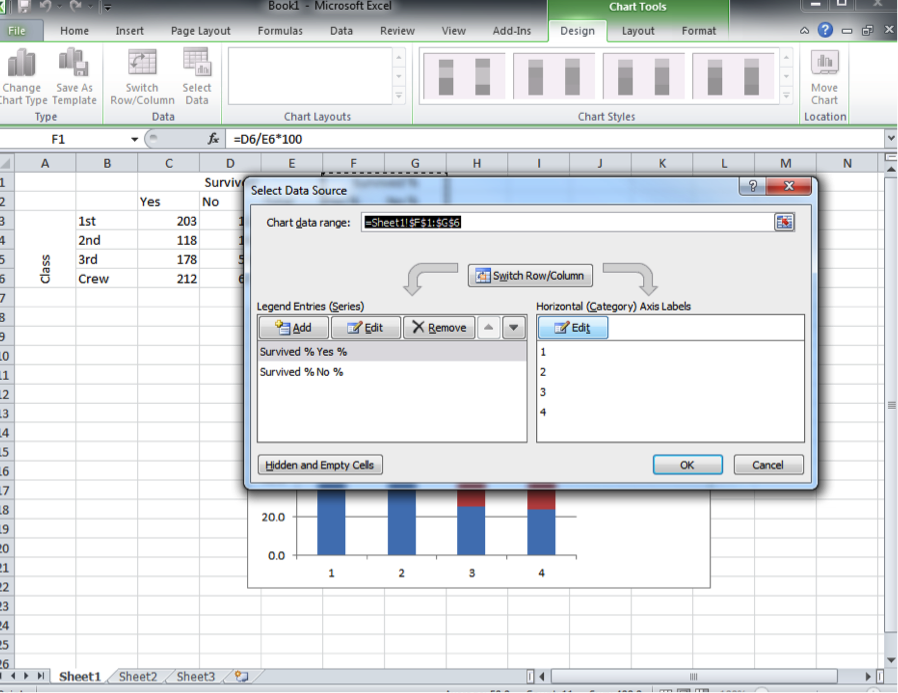Move series down with the down arrow
The image size is (898, 693).
point(513,327)
